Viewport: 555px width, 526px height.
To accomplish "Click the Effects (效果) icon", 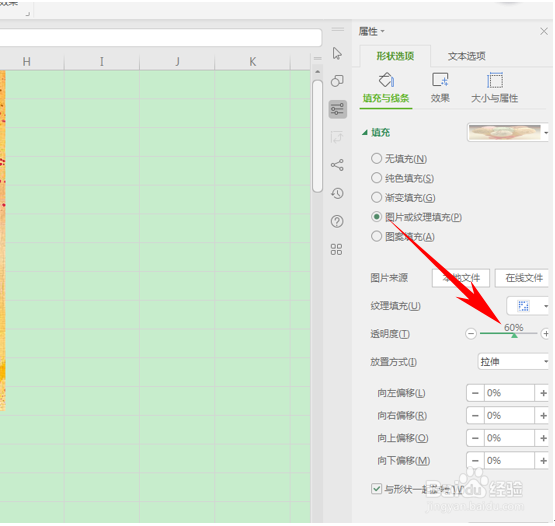I will [440, 80].
